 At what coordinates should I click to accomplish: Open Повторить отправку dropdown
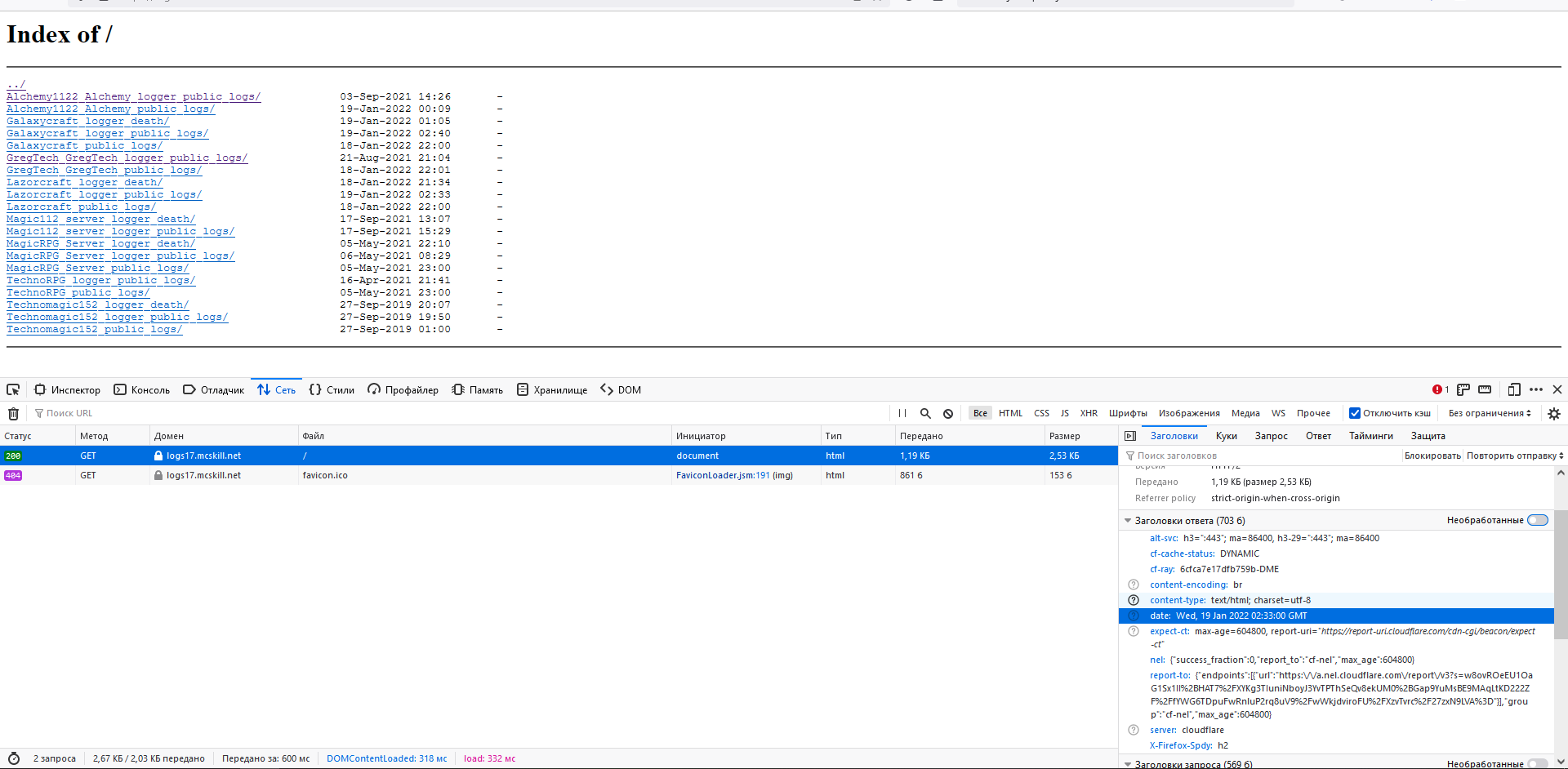1515,456
